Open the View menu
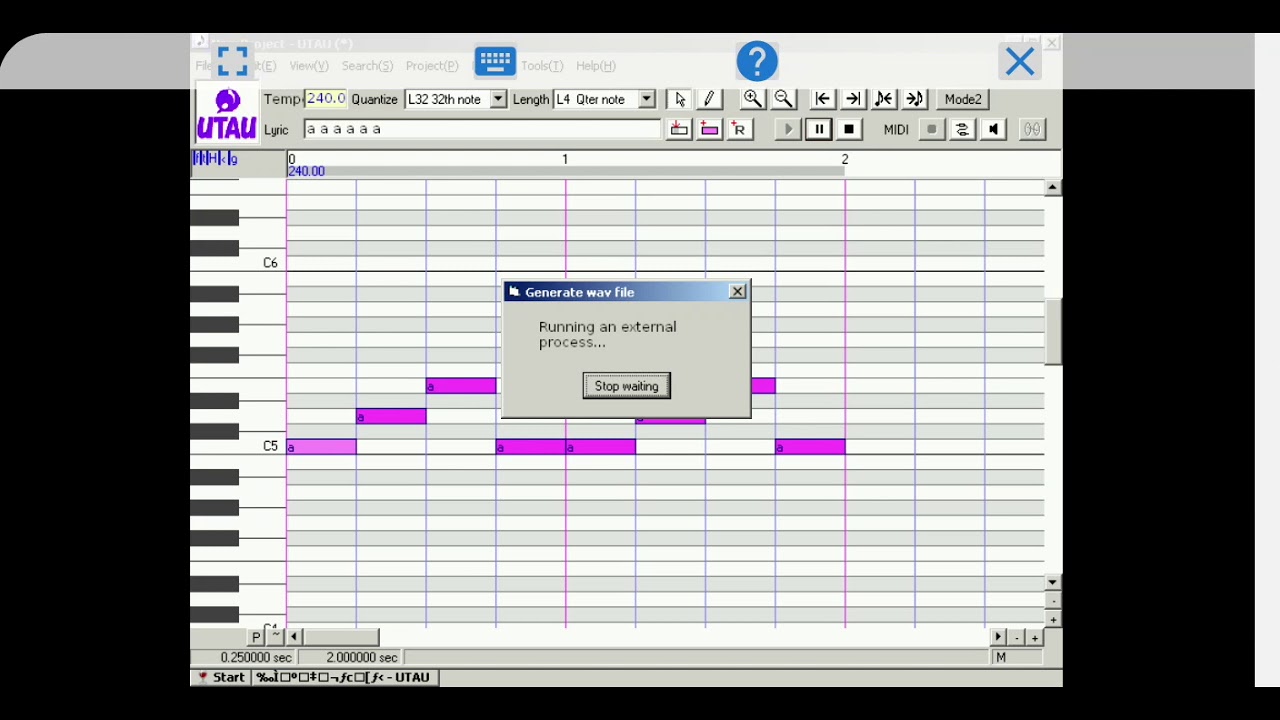Viewport: 1280px width, 720px height. (309, 66)
